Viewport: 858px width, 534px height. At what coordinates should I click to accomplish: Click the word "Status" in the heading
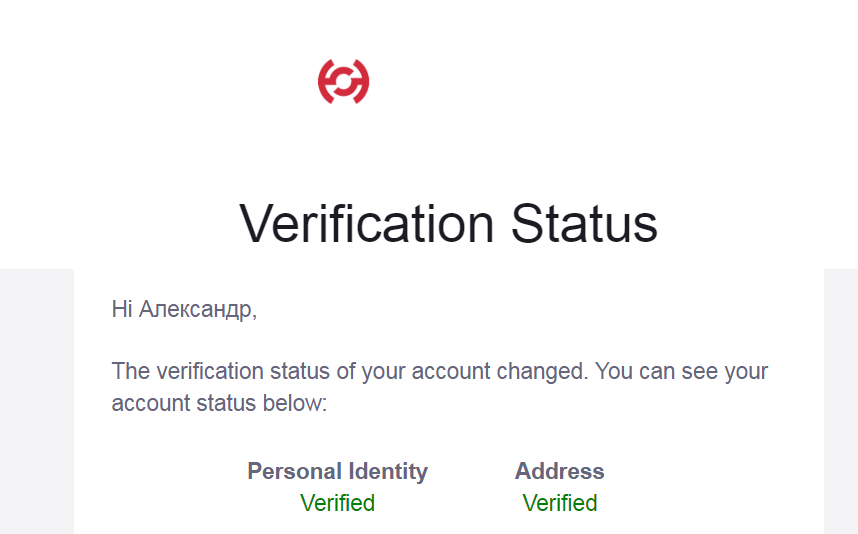click(x=584, y=223)
